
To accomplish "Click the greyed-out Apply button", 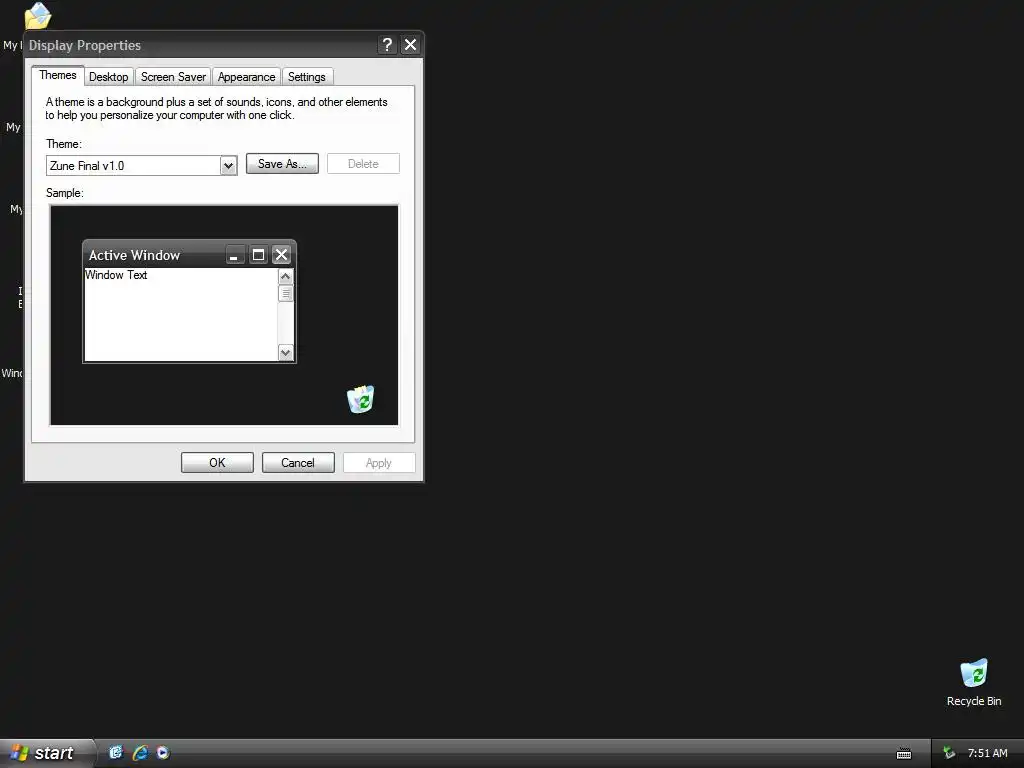I will pyautogui.click(x=379, y=462).
